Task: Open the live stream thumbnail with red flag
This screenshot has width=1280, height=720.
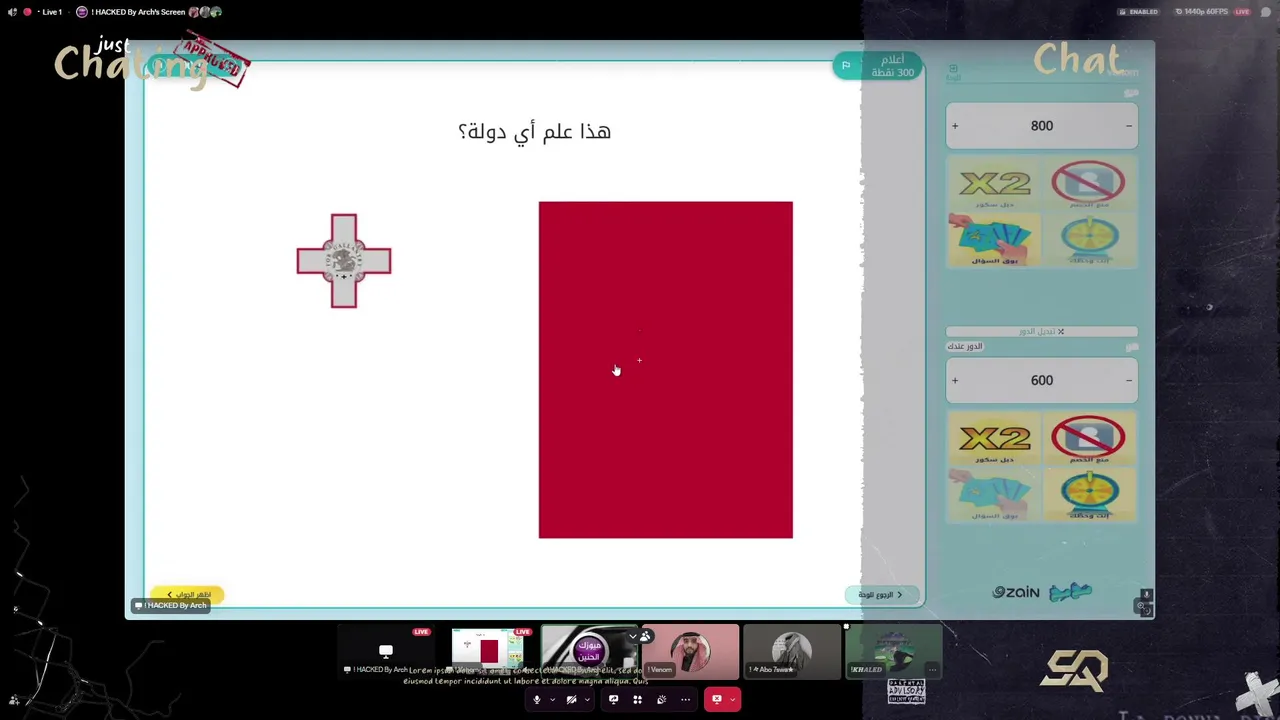Action: 487,652
